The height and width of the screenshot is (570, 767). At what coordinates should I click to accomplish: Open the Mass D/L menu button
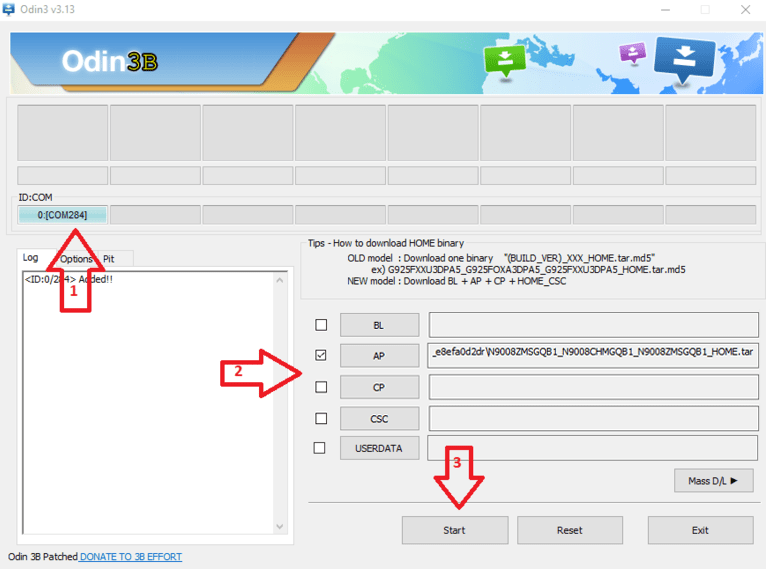coord(713,481)
